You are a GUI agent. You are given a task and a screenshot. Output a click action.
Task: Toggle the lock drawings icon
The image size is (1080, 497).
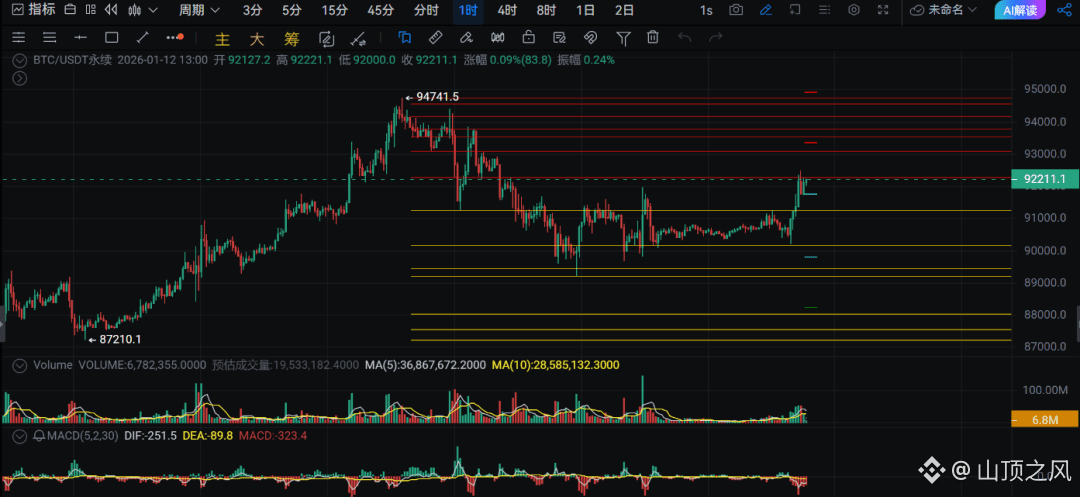(x=528, y=37)
